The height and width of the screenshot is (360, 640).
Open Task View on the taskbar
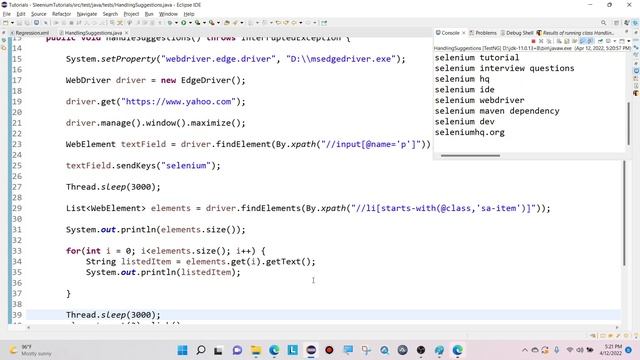pyautogui.click(x=218, y=350)
